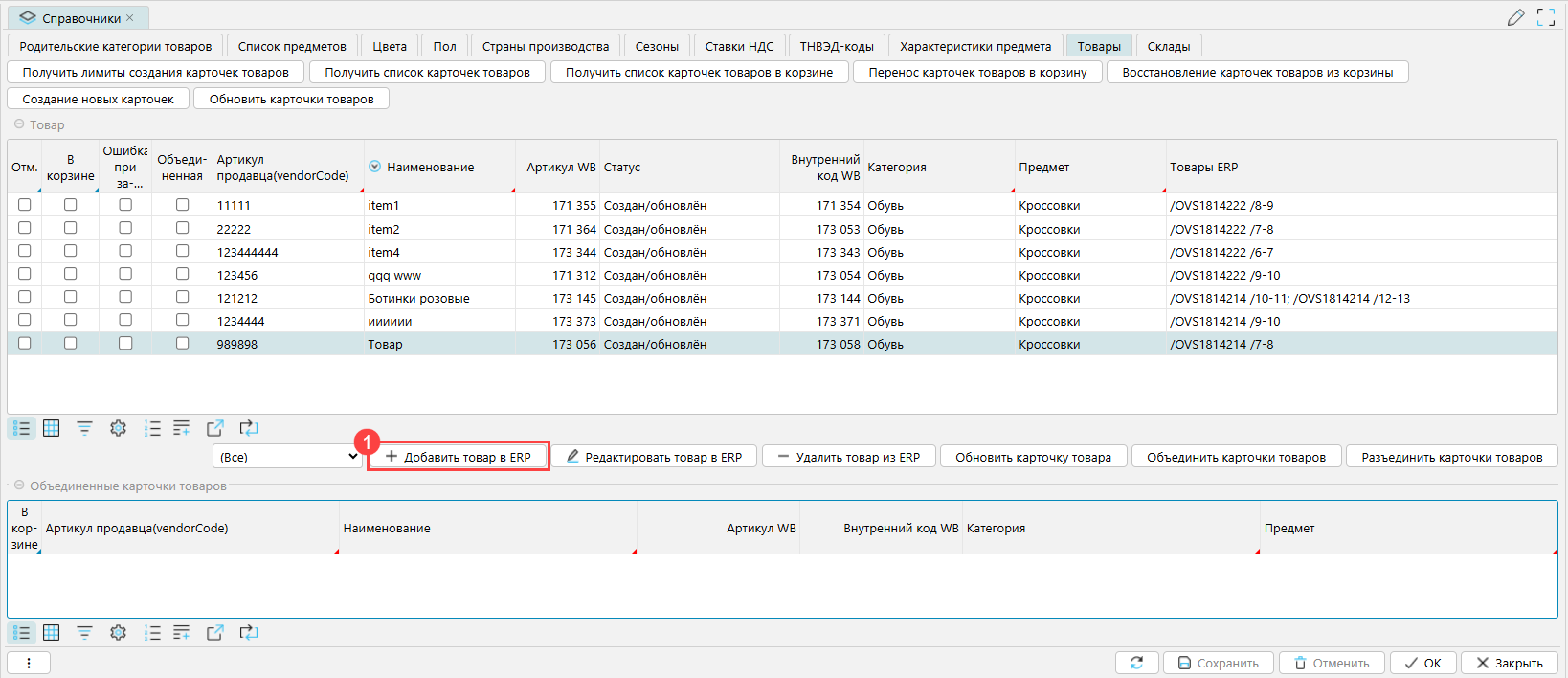
Task: Check Объединенная box for row 989898
Action: click(182, 343)
